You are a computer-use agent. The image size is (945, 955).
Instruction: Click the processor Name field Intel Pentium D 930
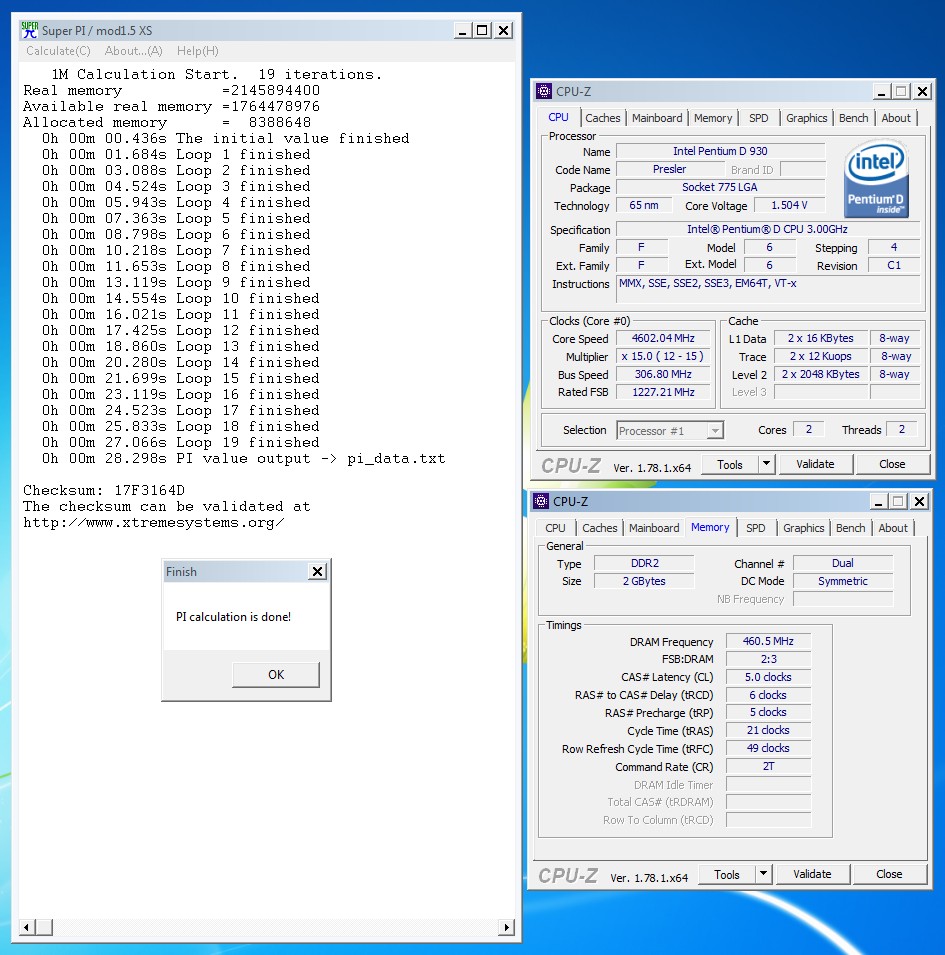point(720,151)
